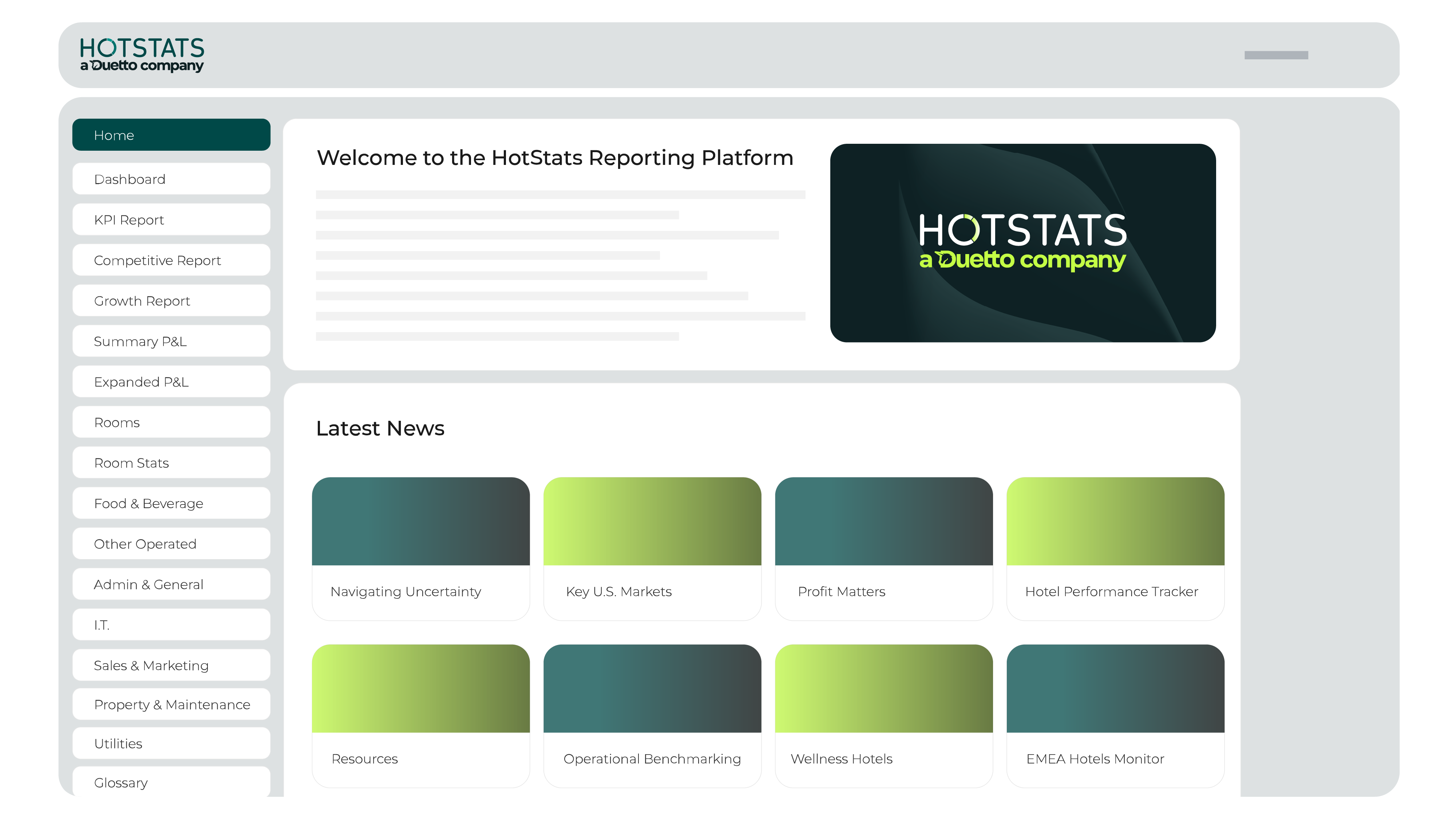Open the Growth Report
Viewport: 1456px width, 819px height.
[x=171, y=301]
